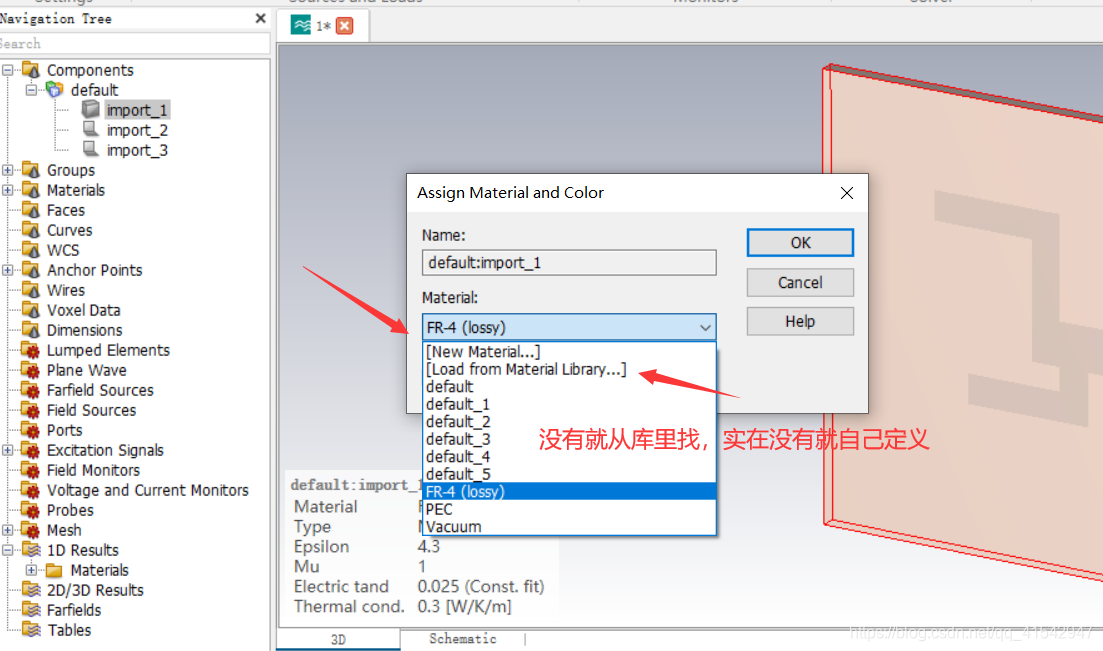Collapse the default component node
Image resolution: width=1103 pixels, height=651 pixels.
pos(31,89)
